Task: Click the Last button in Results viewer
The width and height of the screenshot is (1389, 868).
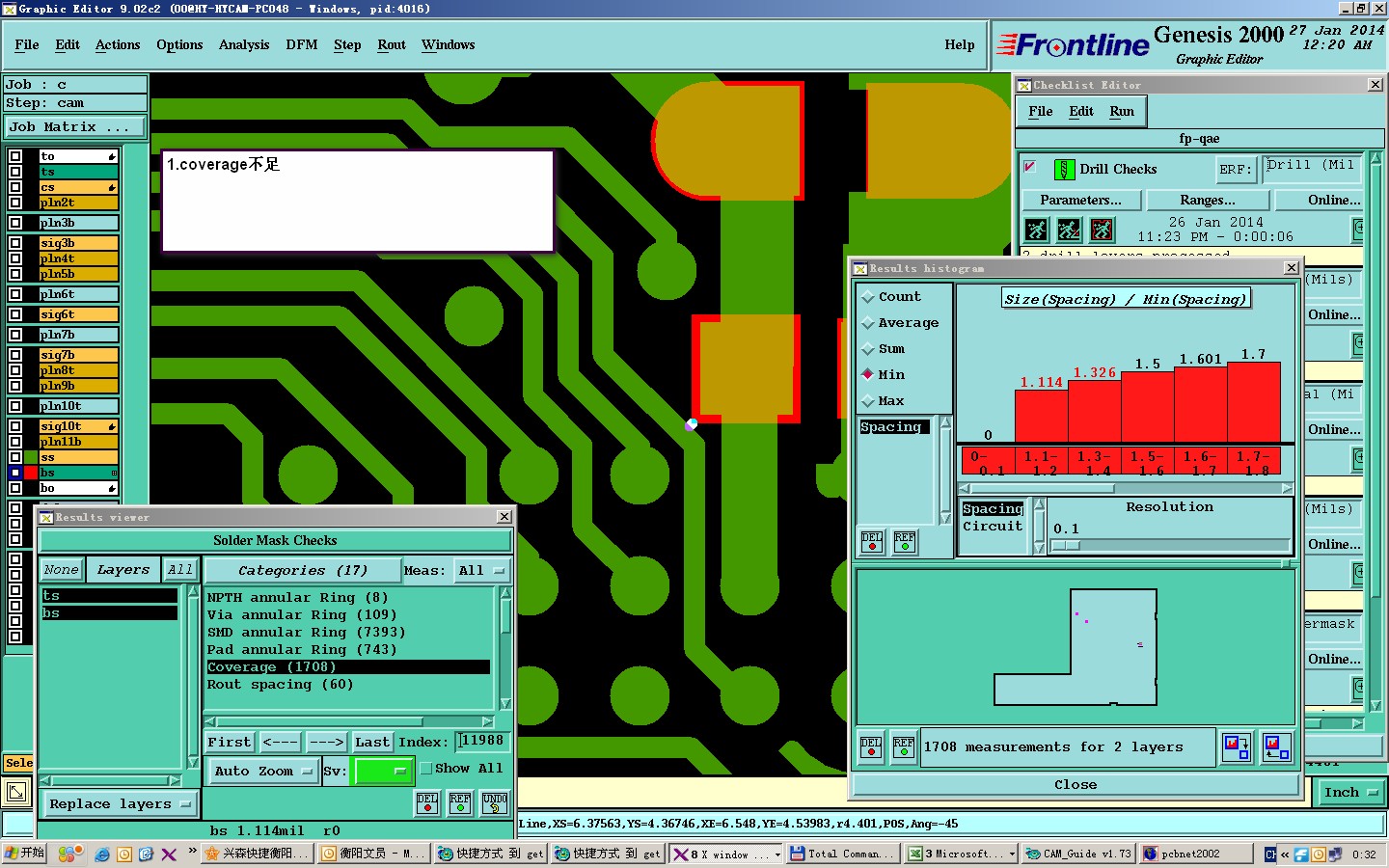Action: [x=371, y=742]
